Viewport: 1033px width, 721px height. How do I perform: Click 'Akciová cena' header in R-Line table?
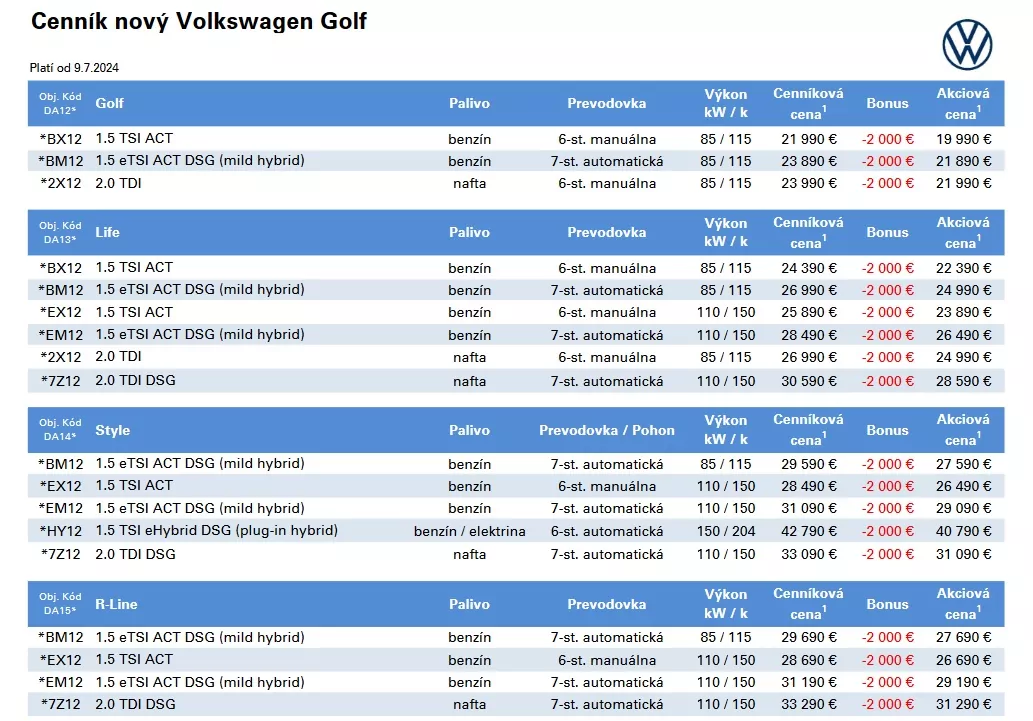click(x=963, y=604)
